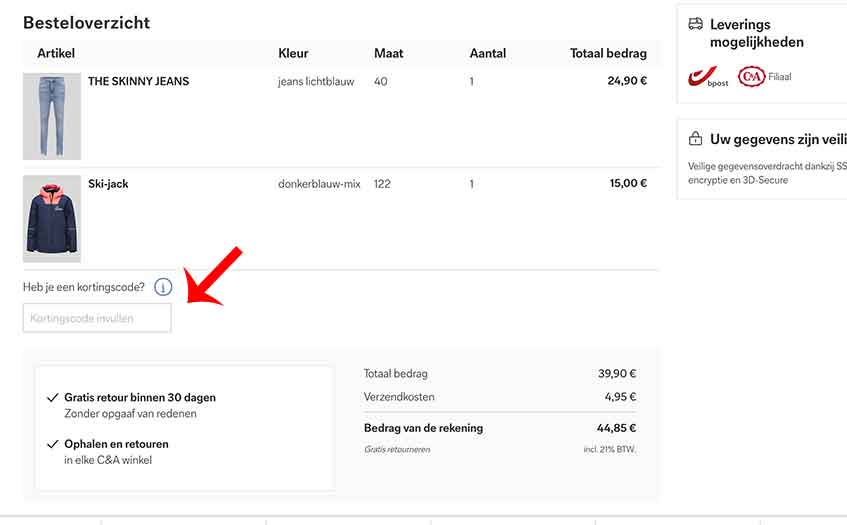
Task: Click the delivery truck icon
Action: [695, 24]
